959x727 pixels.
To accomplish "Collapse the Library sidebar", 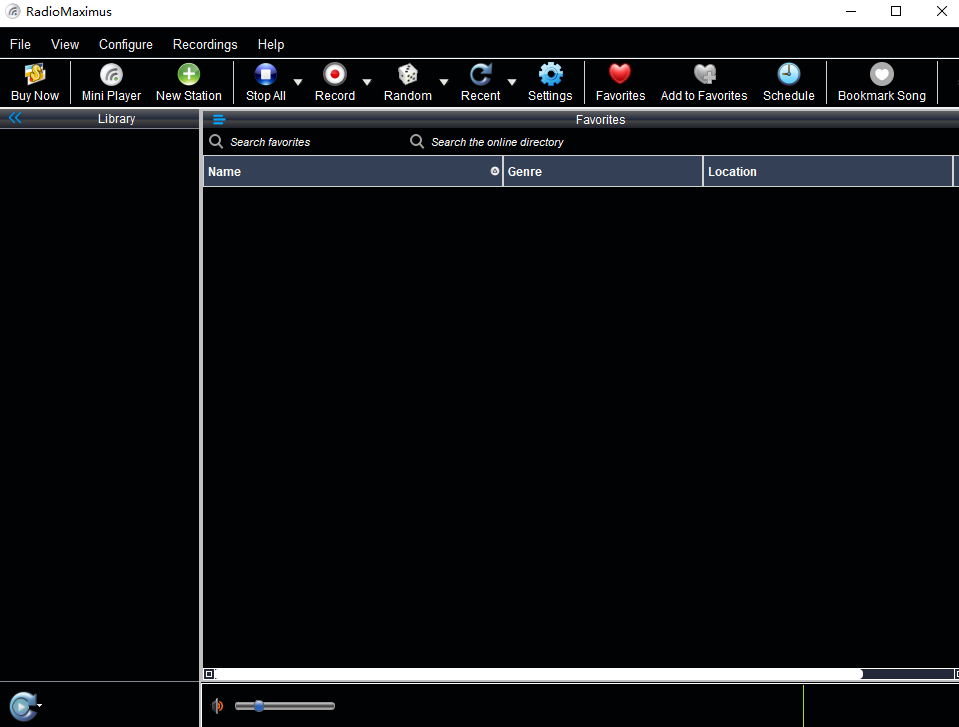I will point(14,117).
